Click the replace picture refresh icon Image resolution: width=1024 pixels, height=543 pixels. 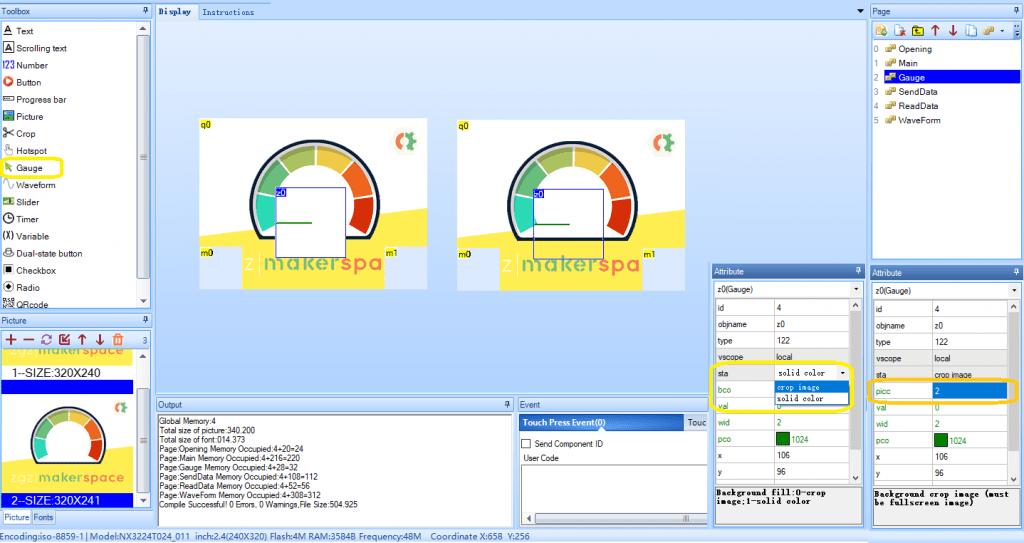46,340
